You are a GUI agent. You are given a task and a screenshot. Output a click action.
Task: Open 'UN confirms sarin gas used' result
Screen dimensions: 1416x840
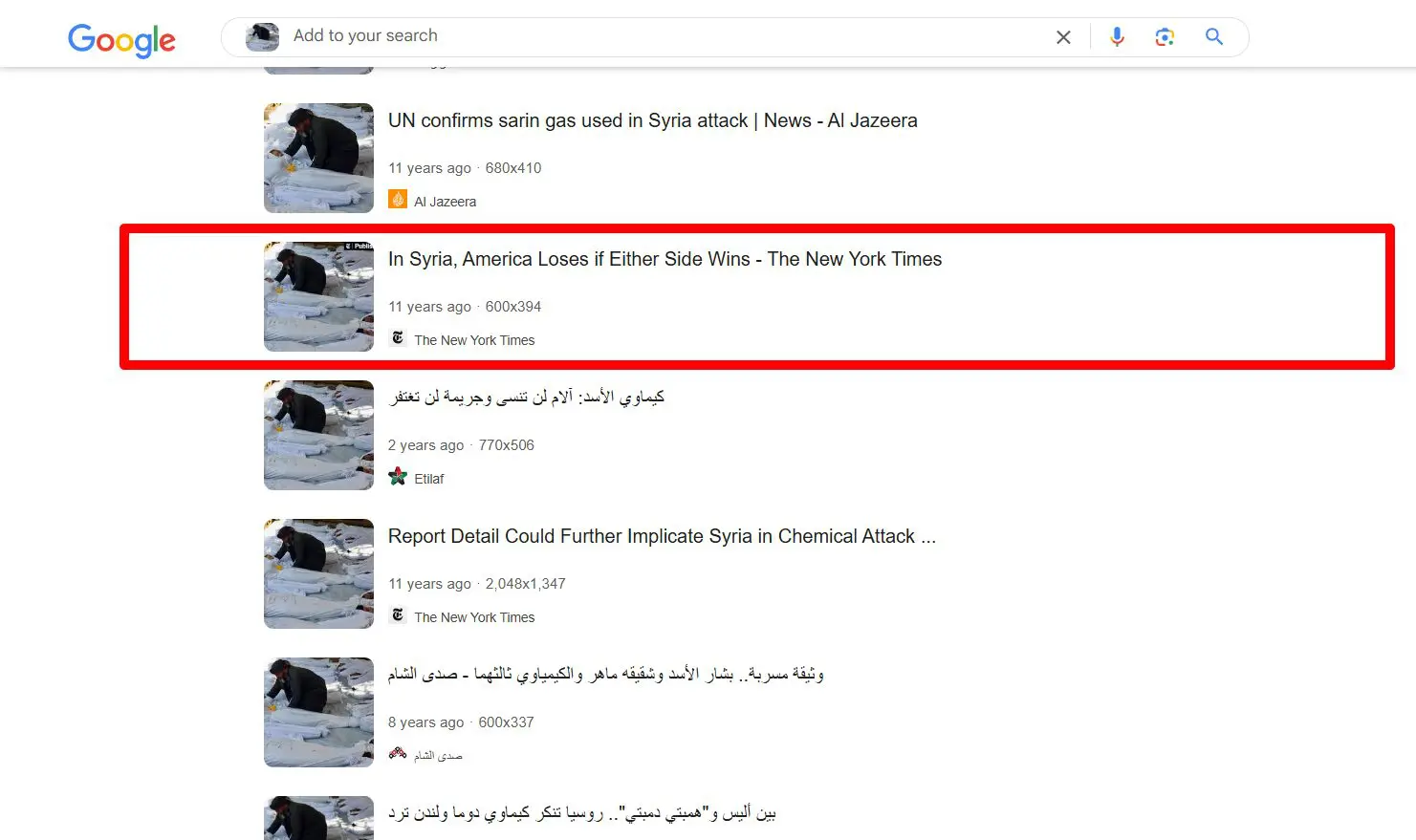tap(652, 121)
